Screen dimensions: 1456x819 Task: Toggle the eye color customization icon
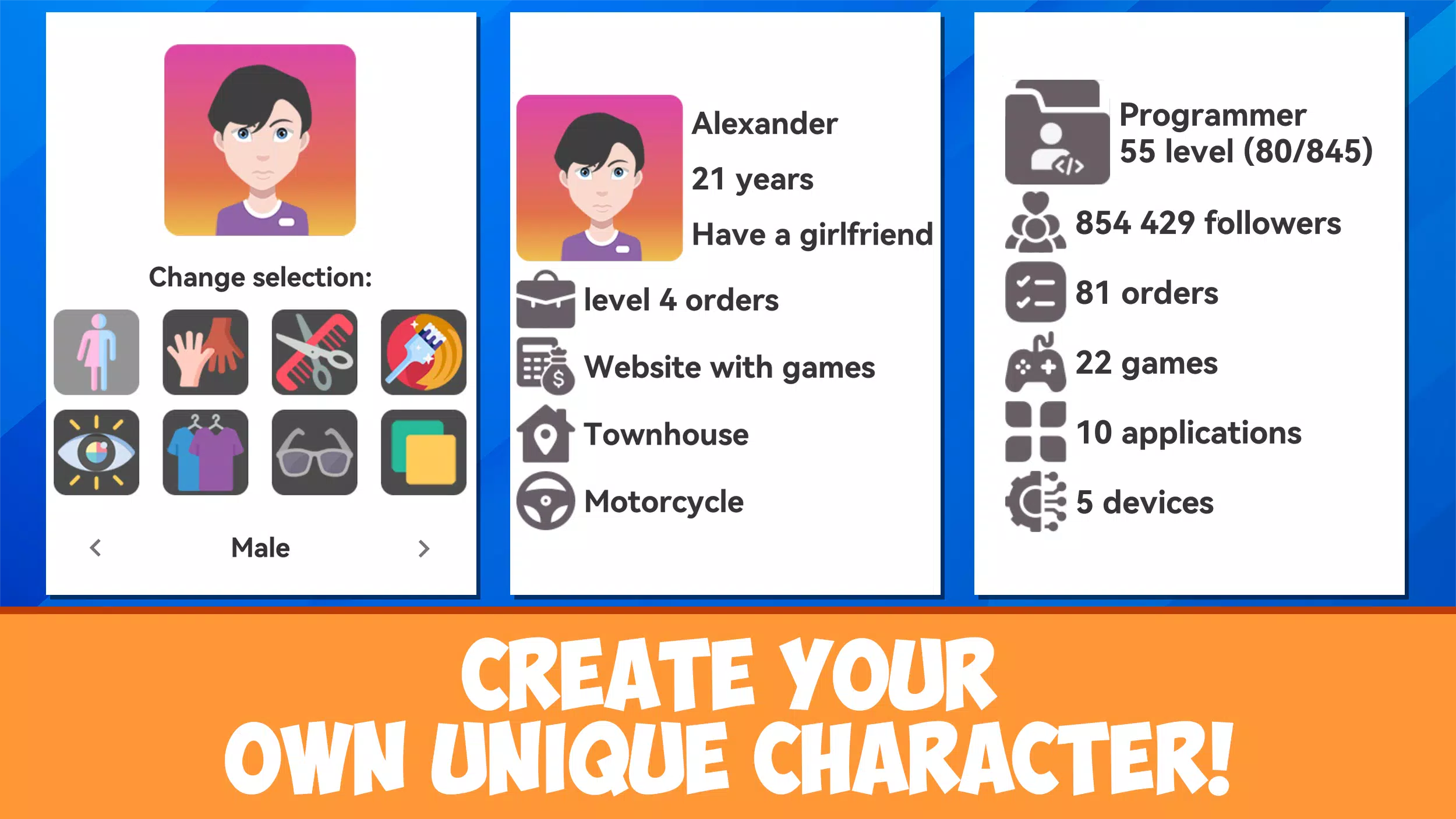pos(96,452)
